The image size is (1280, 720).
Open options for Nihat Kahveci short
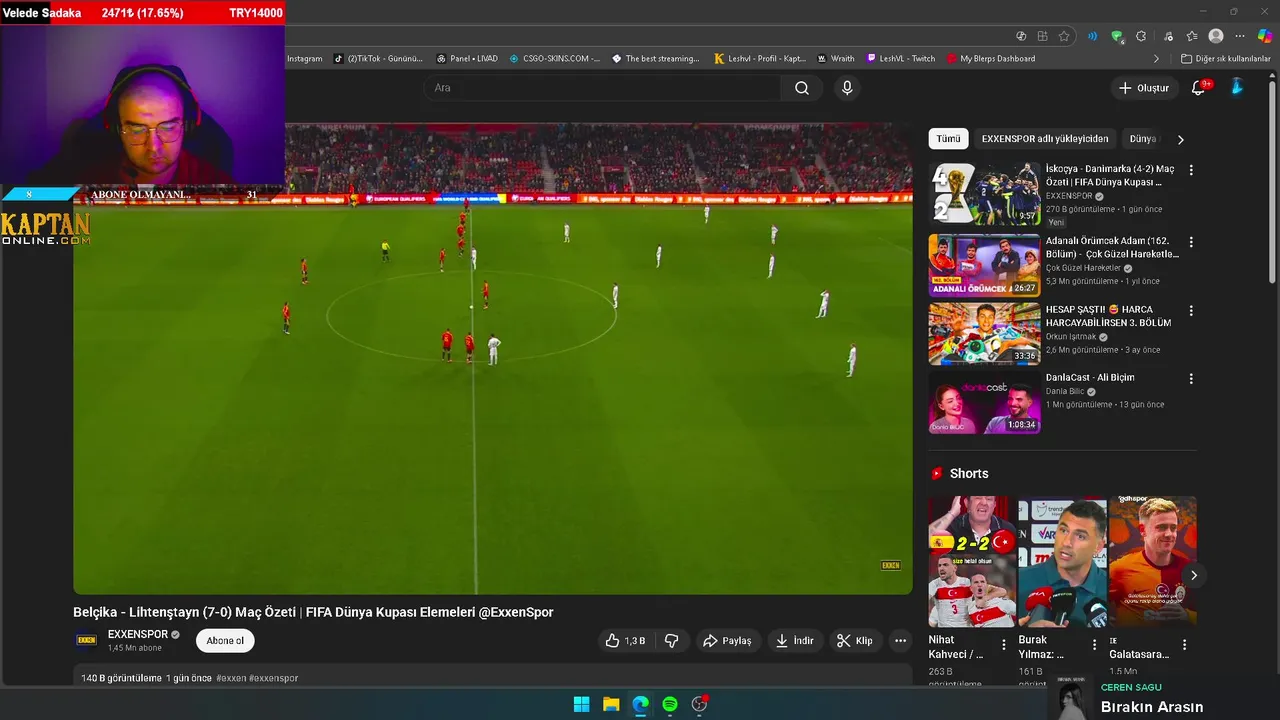pyautogui.click(x=1004, y=645)
